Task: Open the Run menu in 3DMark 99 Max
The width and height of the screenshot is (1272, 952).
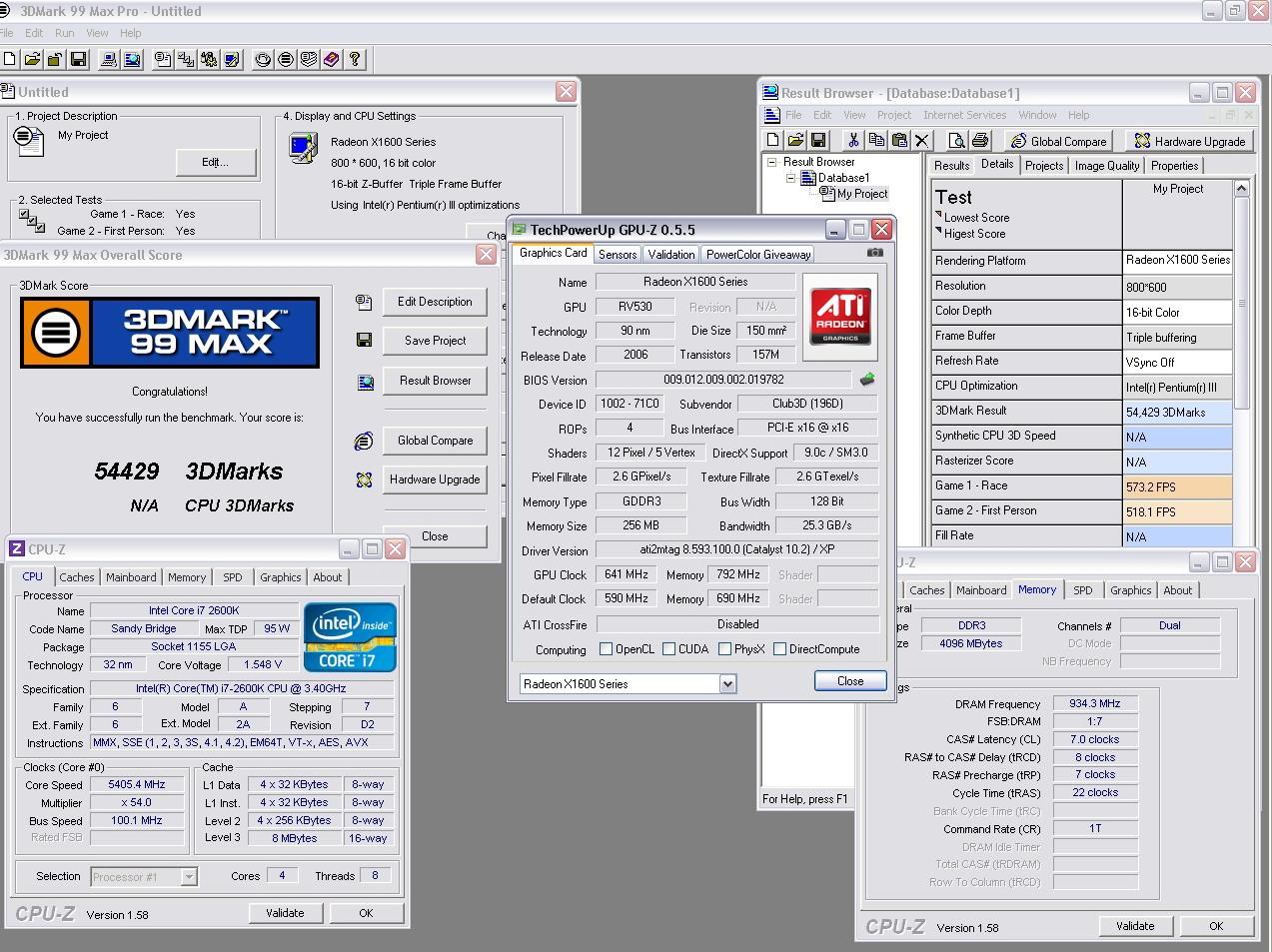Action: [65, 33]
